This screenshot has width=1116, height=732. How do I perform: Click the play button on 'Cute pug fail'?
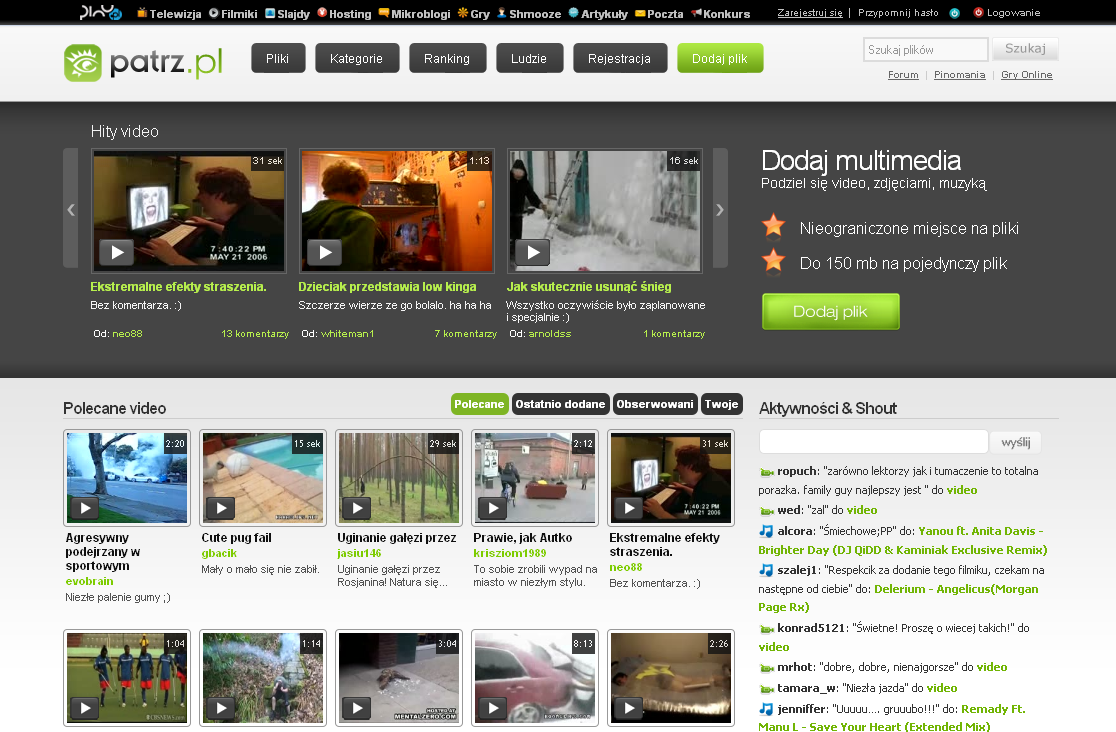[x=219, y=508]
